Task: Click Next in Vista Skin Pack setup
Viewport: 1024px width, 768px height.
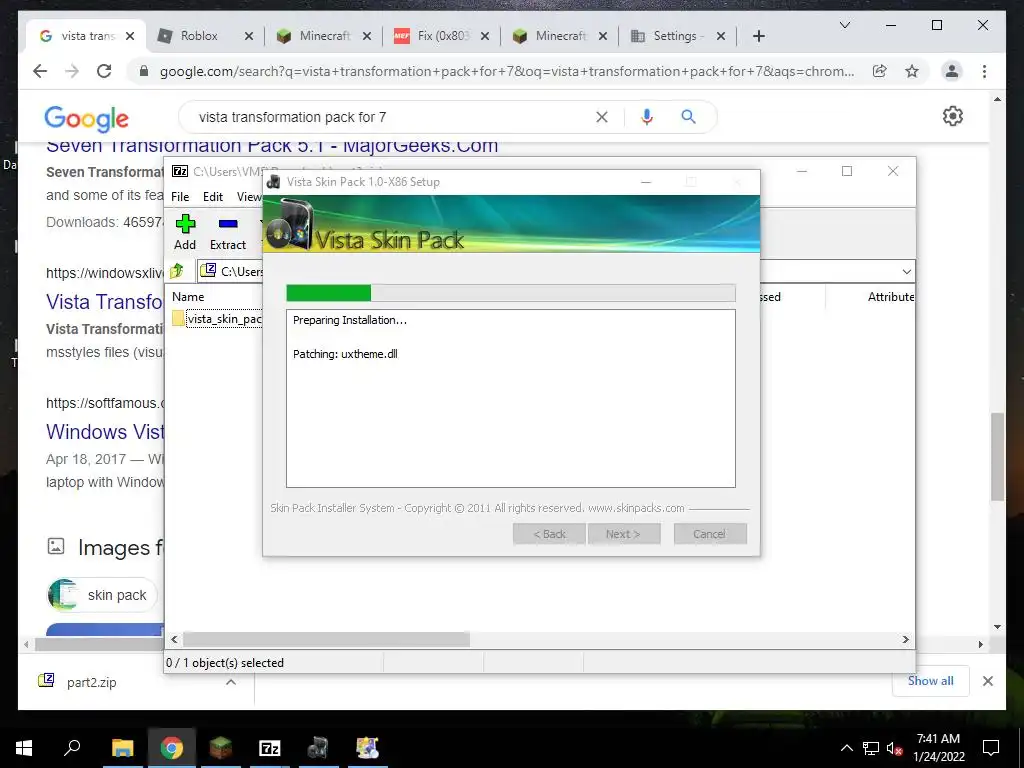Action: pyautogui.click(x=624, y=534)
